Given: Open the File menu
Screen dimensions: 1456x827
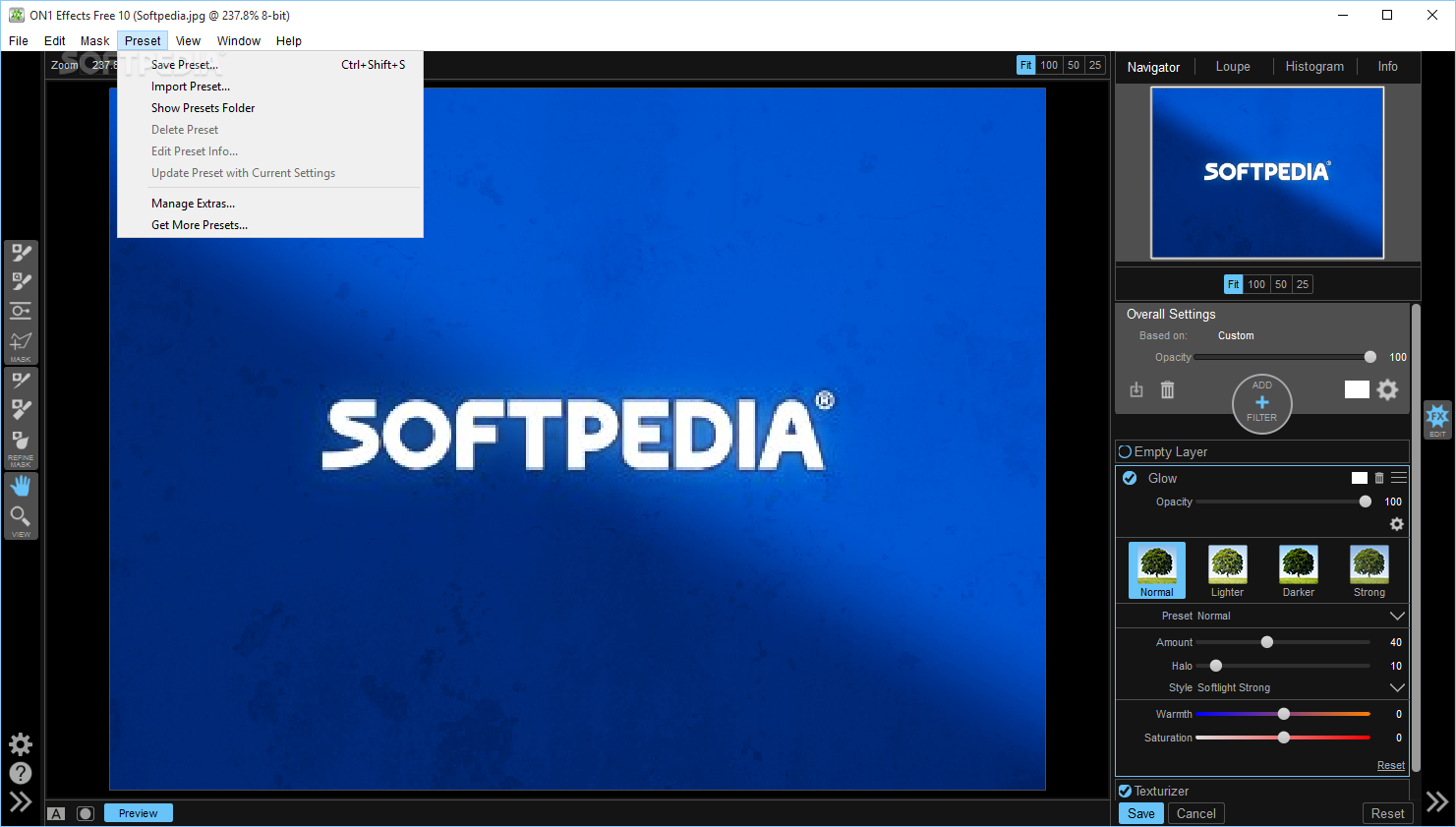Looking at the screenshot, I should 19,40.
